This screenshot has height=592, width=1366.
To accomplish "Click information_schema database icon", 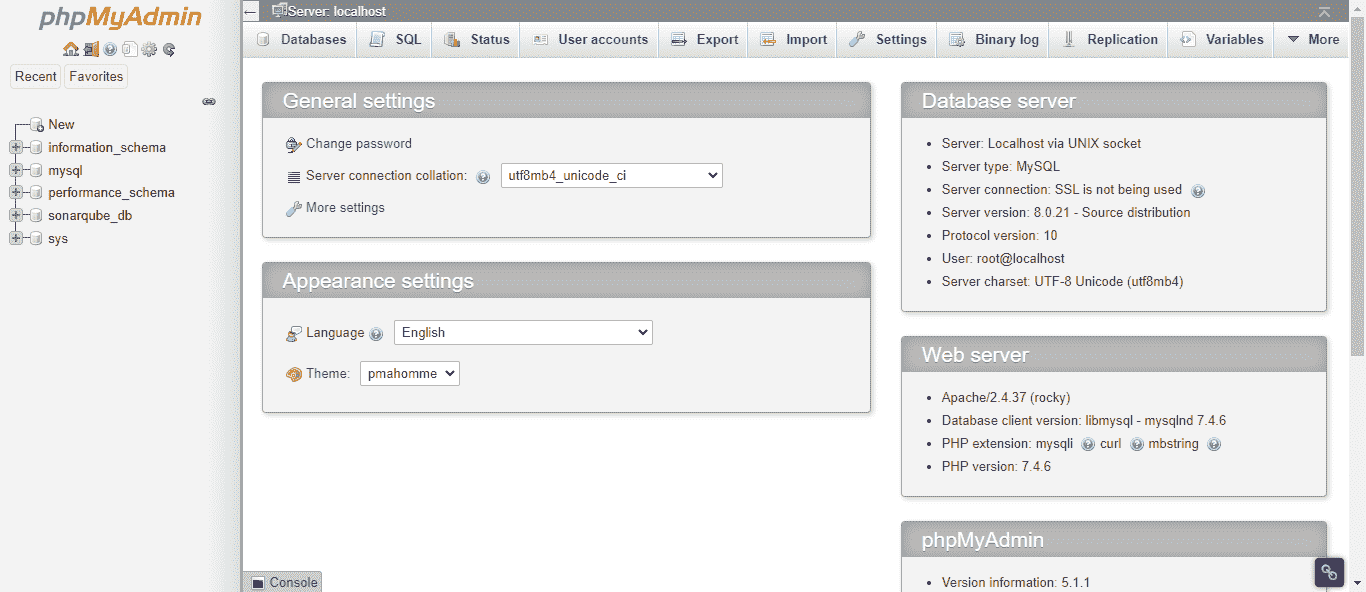I will [37, 147].
